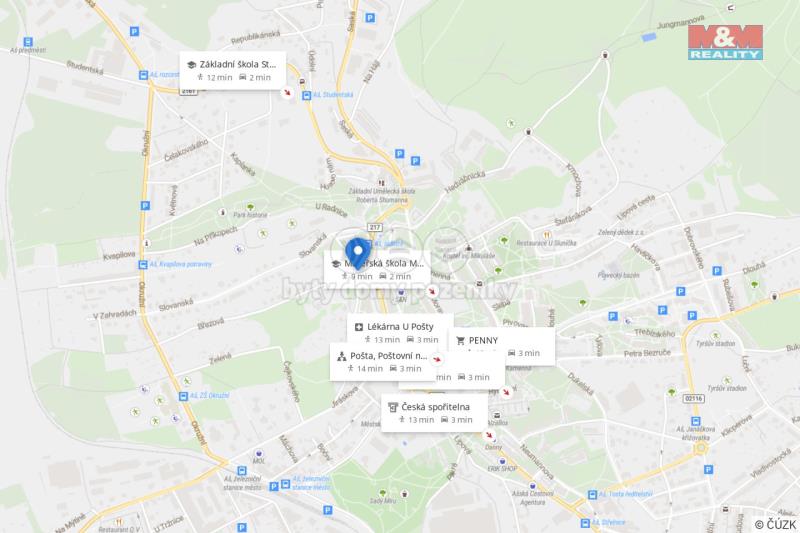Select the PENNY shop info card
This screenshot has height=533, width=800.
[502, 346]
